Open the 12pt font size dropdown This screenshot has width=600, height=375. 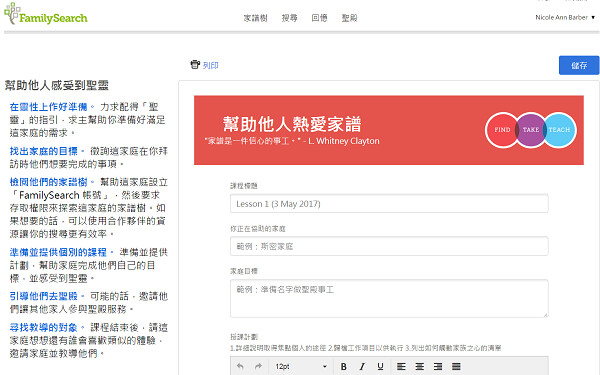(x=301, y=366)
